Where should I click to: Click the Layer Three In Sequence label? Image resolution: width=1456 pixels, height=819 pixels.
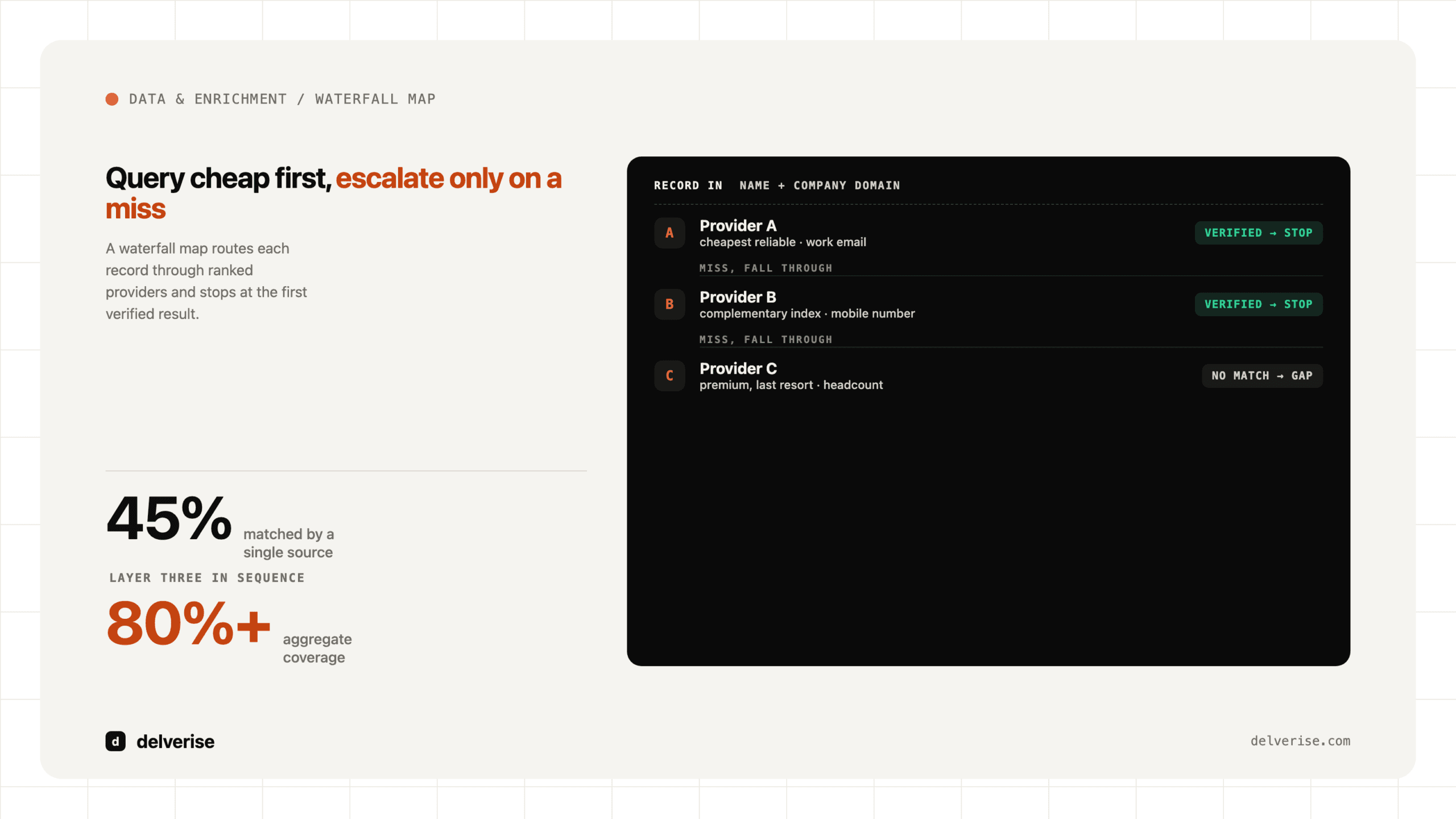coord(207,578)
